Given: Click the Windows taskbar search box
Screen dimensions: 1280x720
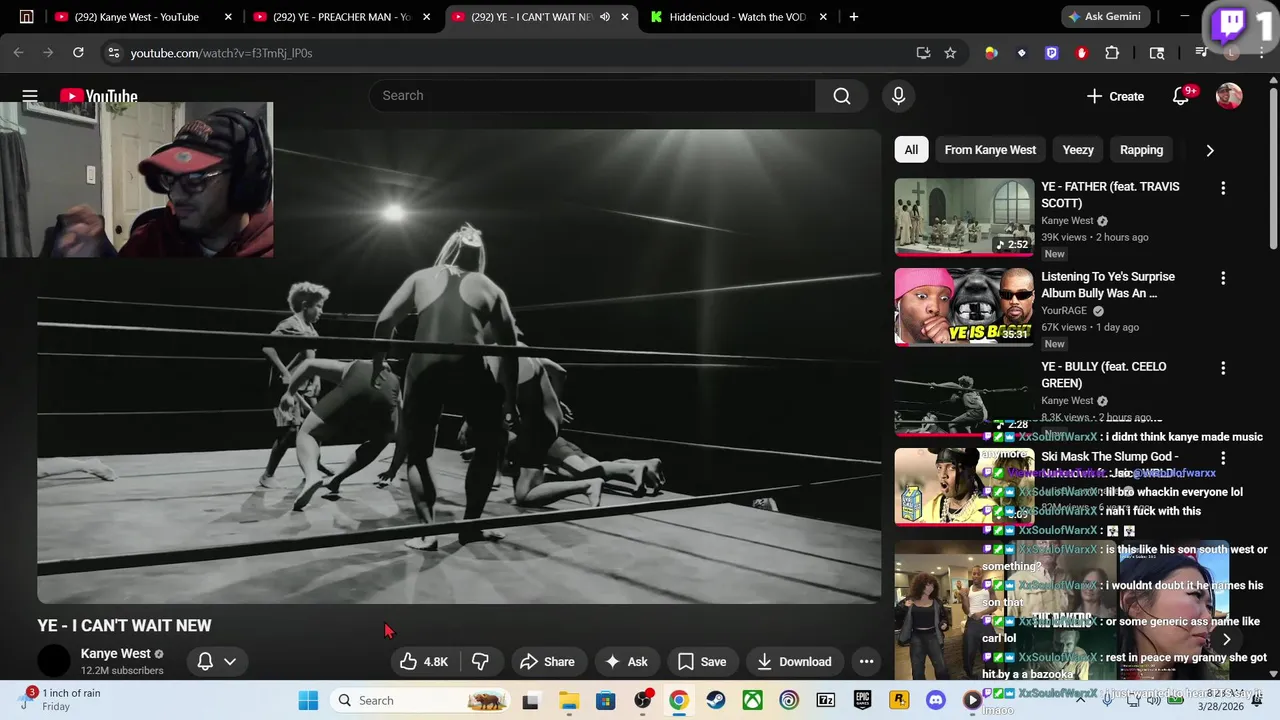Looking at the screenshot, I should [418, 700].
